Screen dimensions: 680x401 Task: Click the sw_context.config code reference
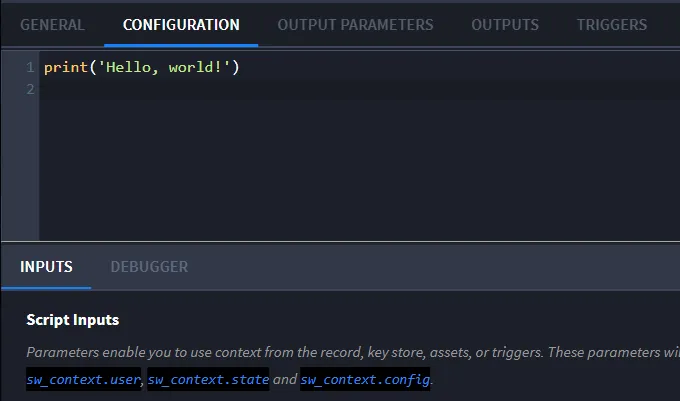[365, 379]
